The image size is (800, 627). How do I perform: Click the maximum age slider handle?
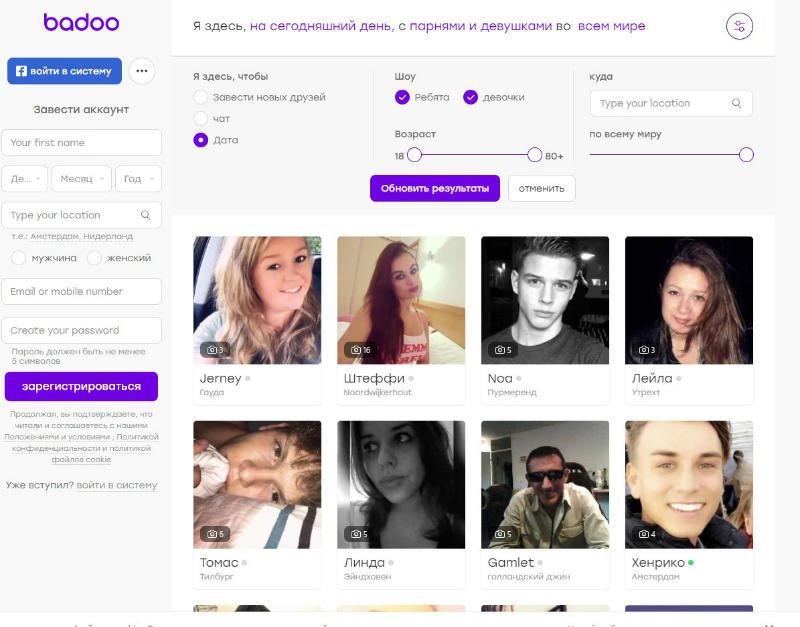click(x=534, y=155)
